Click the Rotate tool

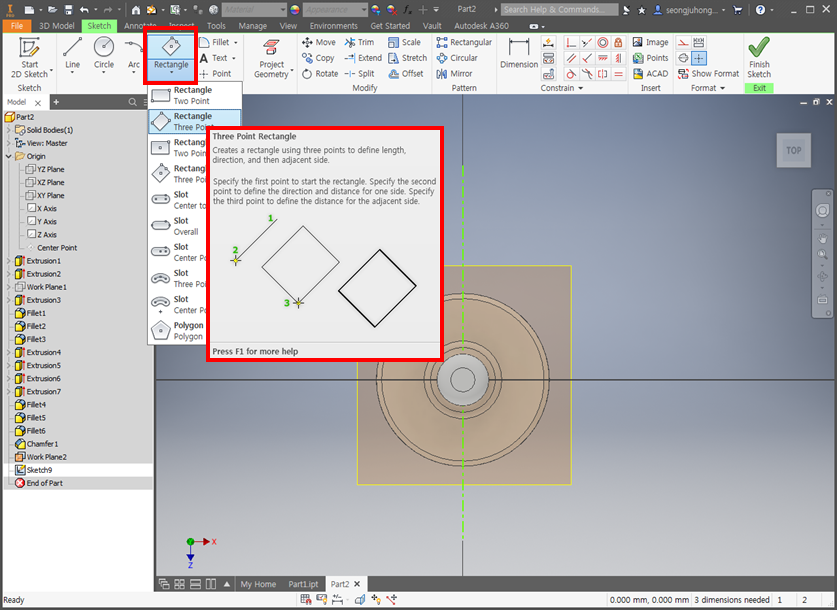coord(320,74)
